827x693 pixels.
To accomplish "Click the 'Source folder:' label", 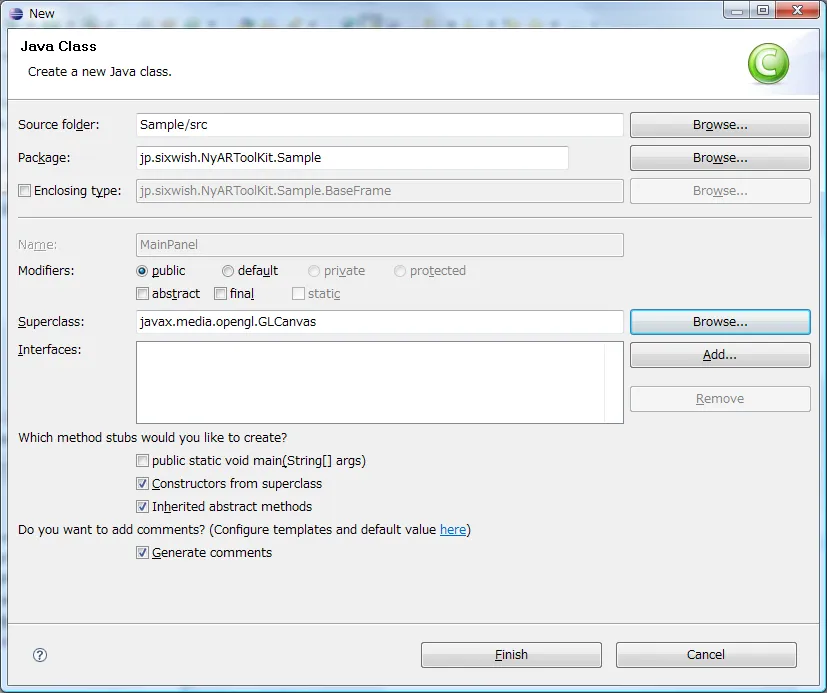I will (59, 125).
